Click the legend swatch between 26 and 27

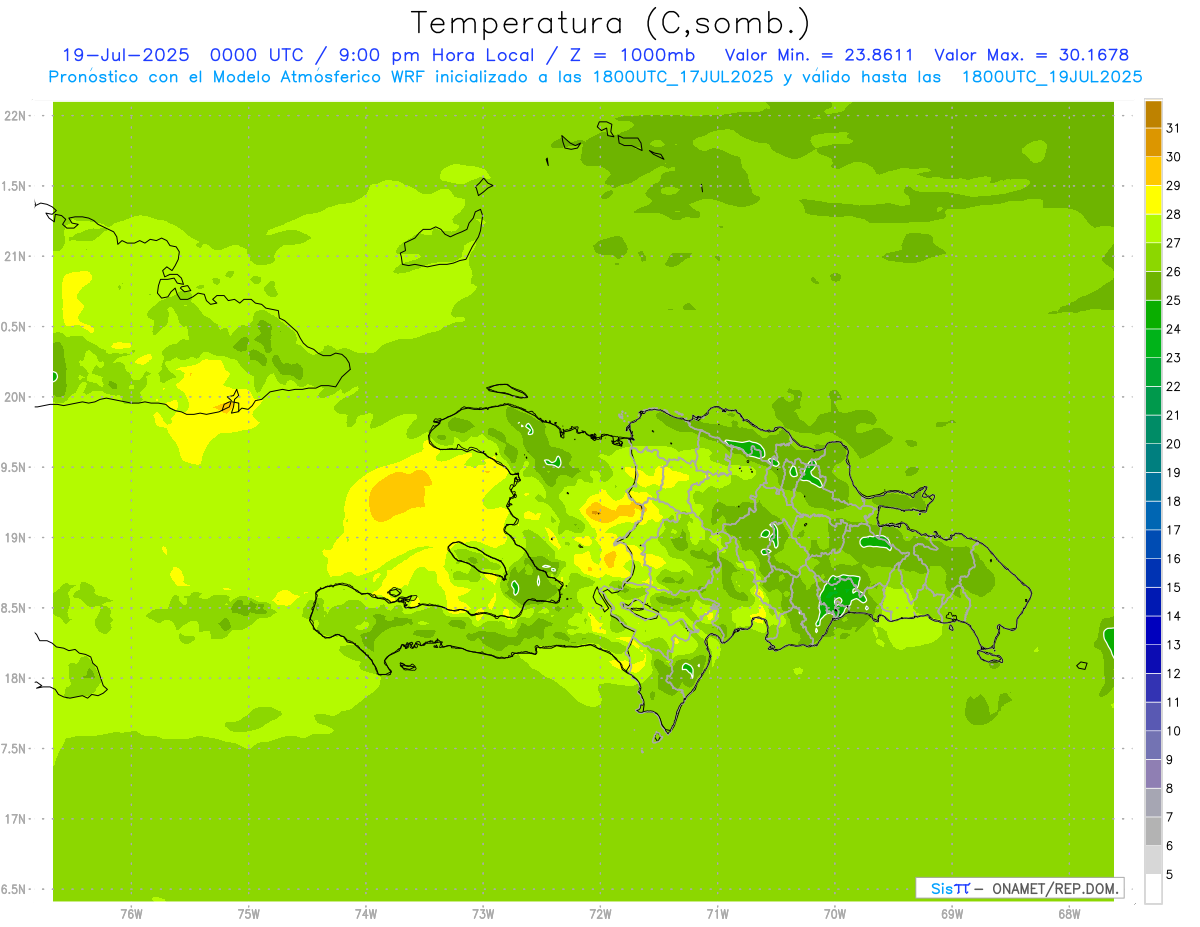point(1153,257)
